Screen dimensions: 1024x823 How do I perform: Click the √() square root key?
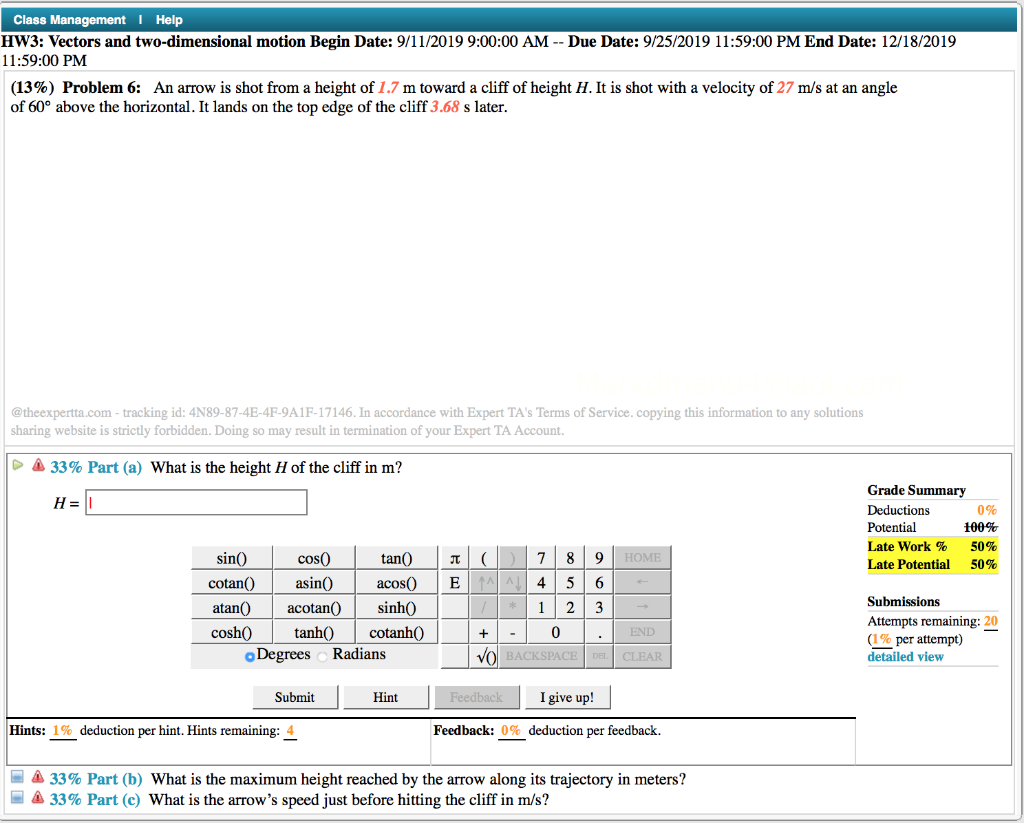[x=483, y=656]
